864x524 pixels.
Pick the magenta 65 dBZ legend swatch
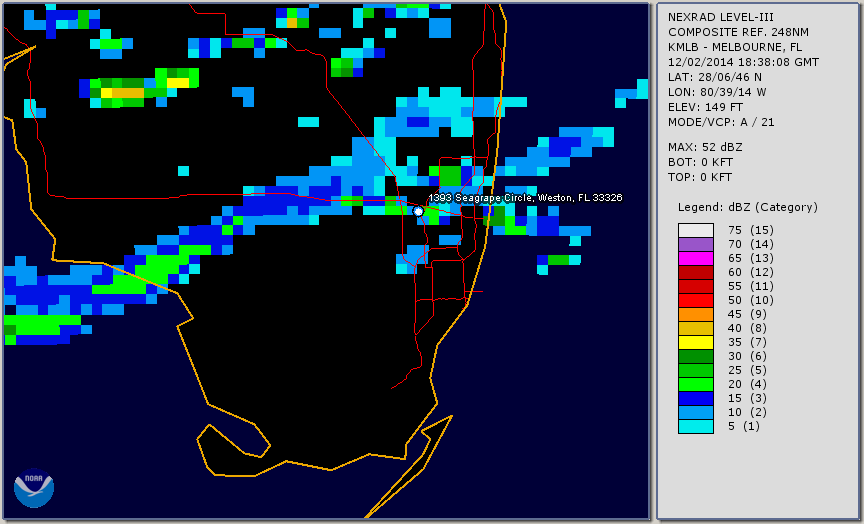(696, 258)
